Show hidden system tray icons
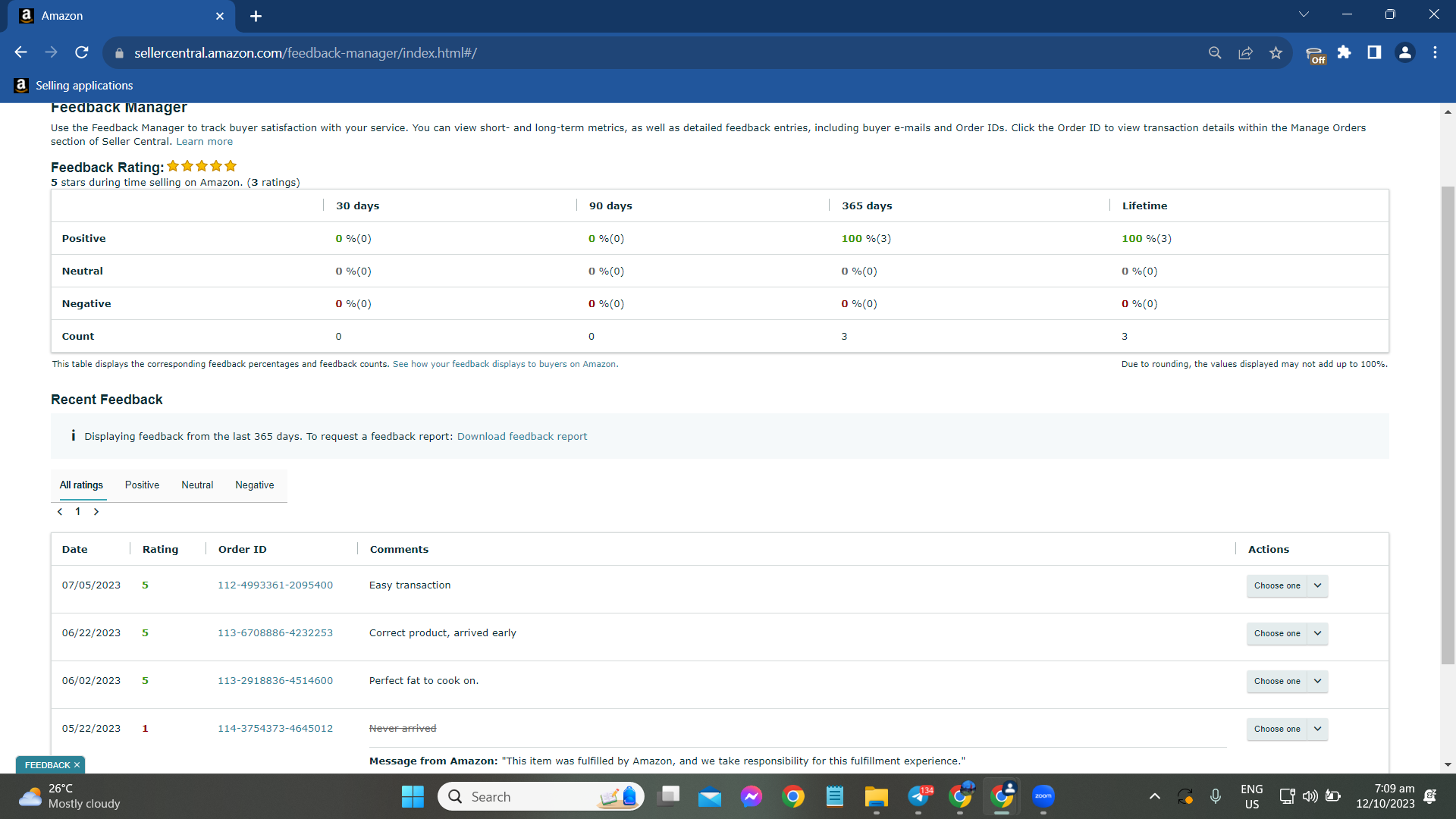1456x819 pixels. tap(1154, 797)
